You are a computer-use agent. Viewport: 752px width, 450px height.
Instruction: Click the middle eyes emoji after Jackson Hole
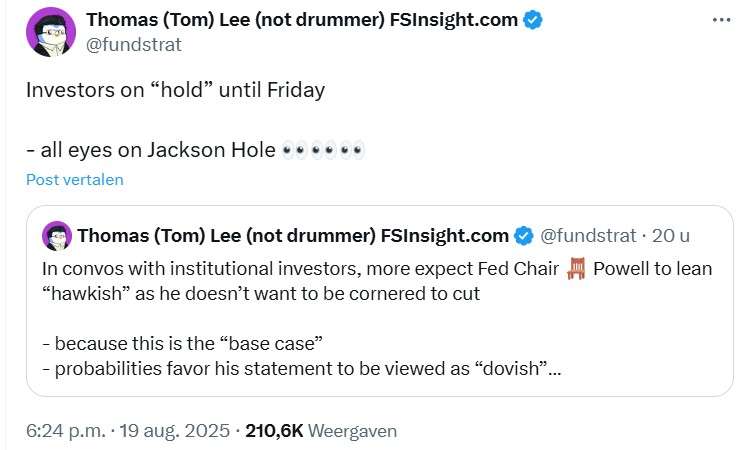[323, 151]
